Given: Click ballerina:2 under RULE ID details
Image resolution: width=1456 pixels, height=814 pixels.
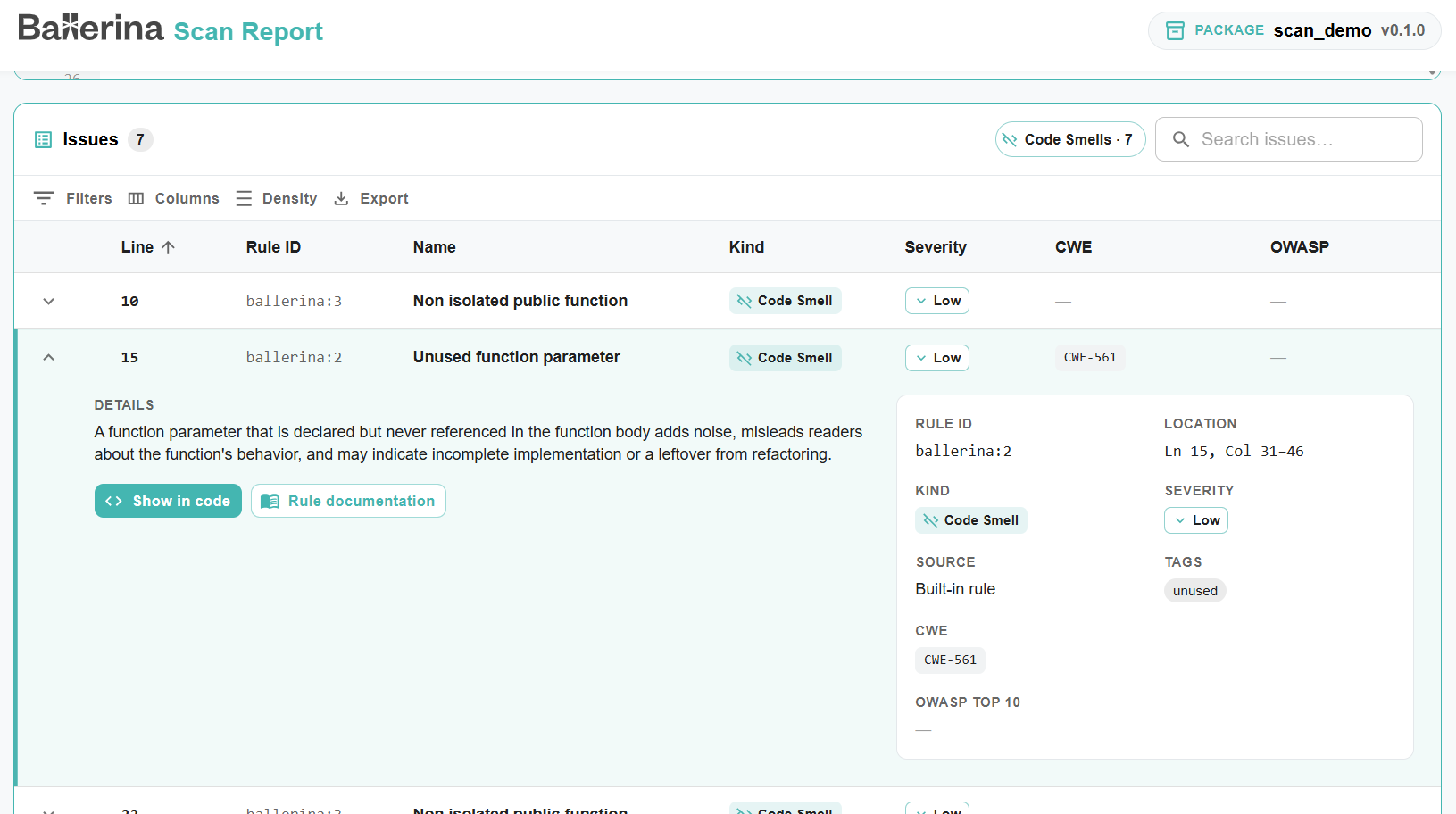Looking at the screenshot, I should [963, 452].
